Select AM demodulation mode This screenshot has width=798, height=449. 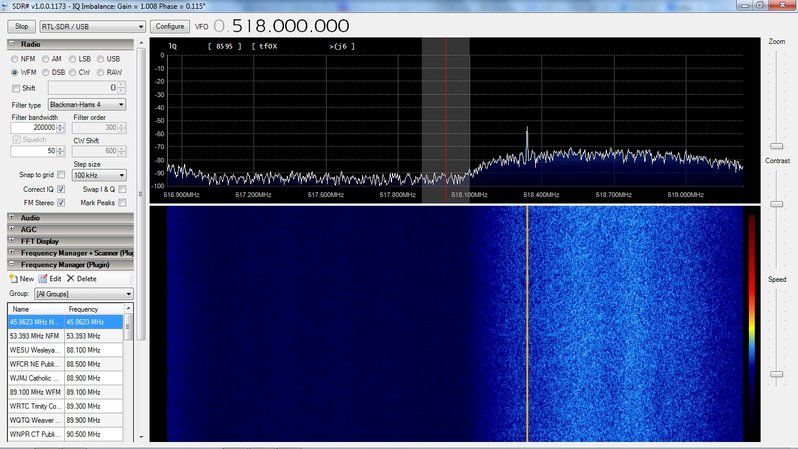(45, 59)
